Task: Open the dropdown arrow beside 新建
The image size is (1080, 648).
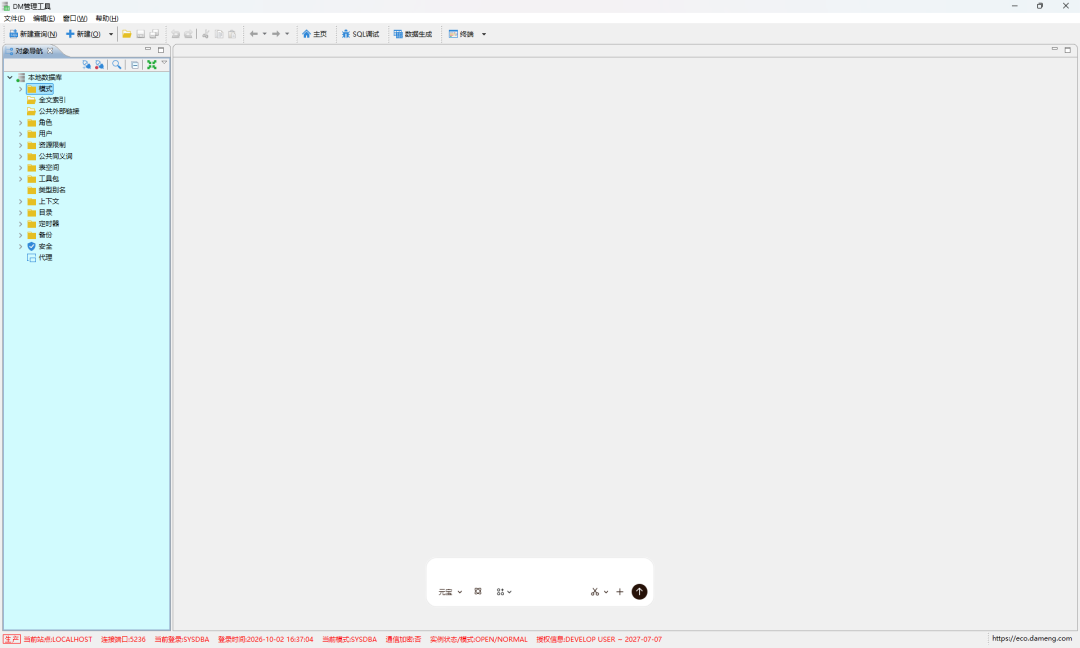Action: (111, 34)
